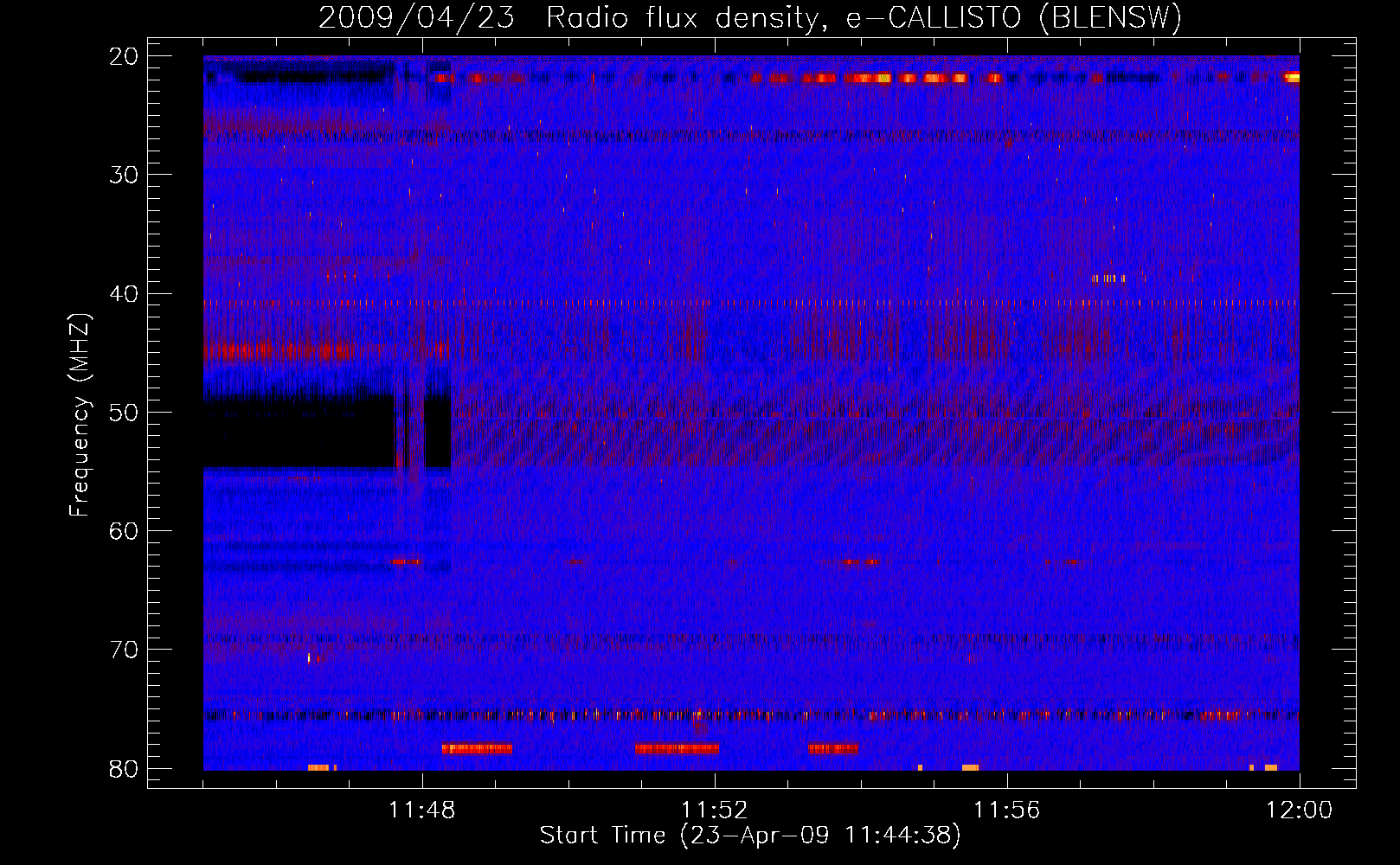Click the bright yellow burst near 12:00 at 22 MHz

click(1291, 77)
